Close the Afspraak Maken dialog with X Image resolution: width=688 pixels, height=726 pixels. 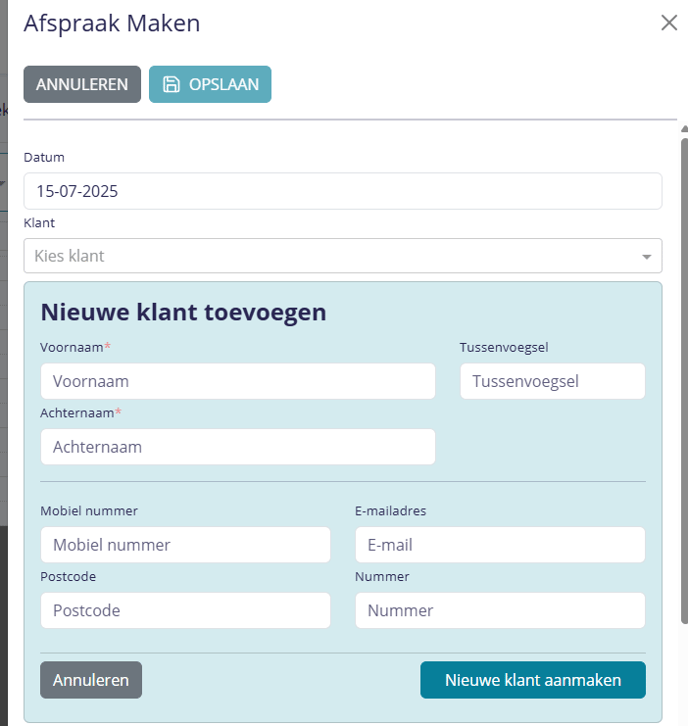tap(669, 23)
